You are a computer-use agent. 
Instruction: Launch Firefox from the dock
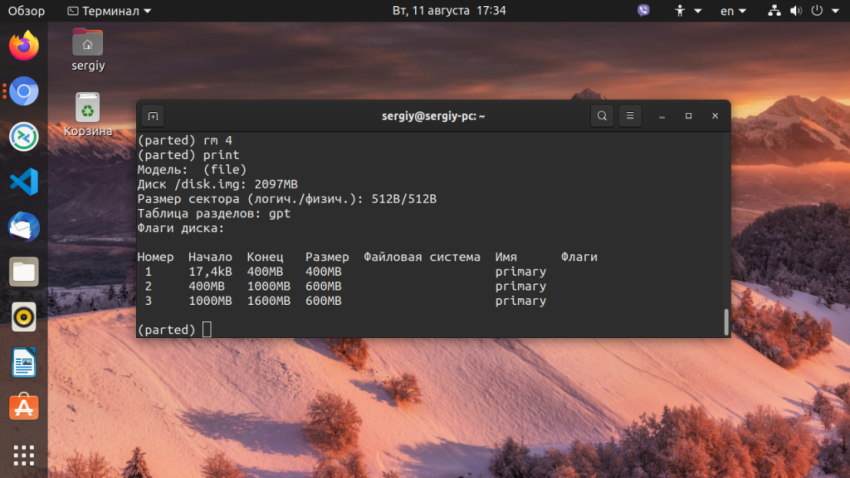[24, 46]
